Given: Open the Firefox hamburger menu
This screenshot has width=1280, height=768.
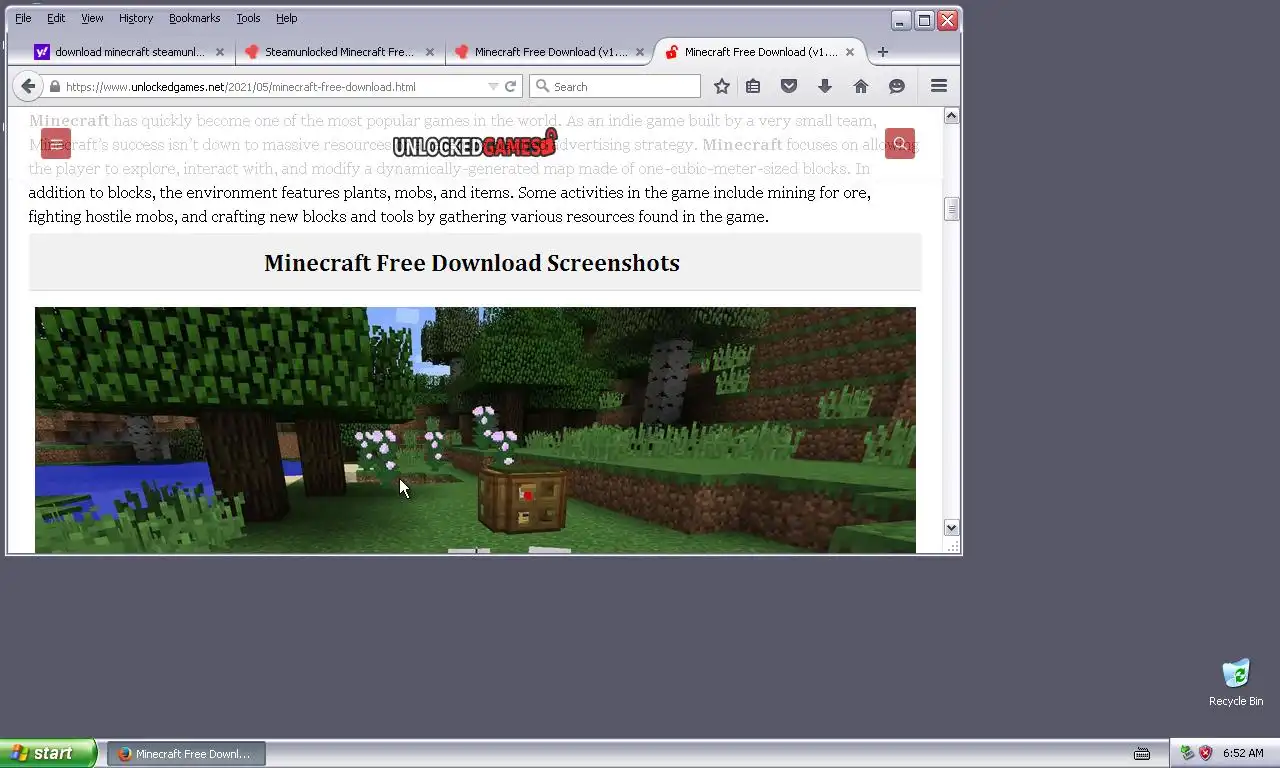Looking at the screenshot, I should 939,87.
